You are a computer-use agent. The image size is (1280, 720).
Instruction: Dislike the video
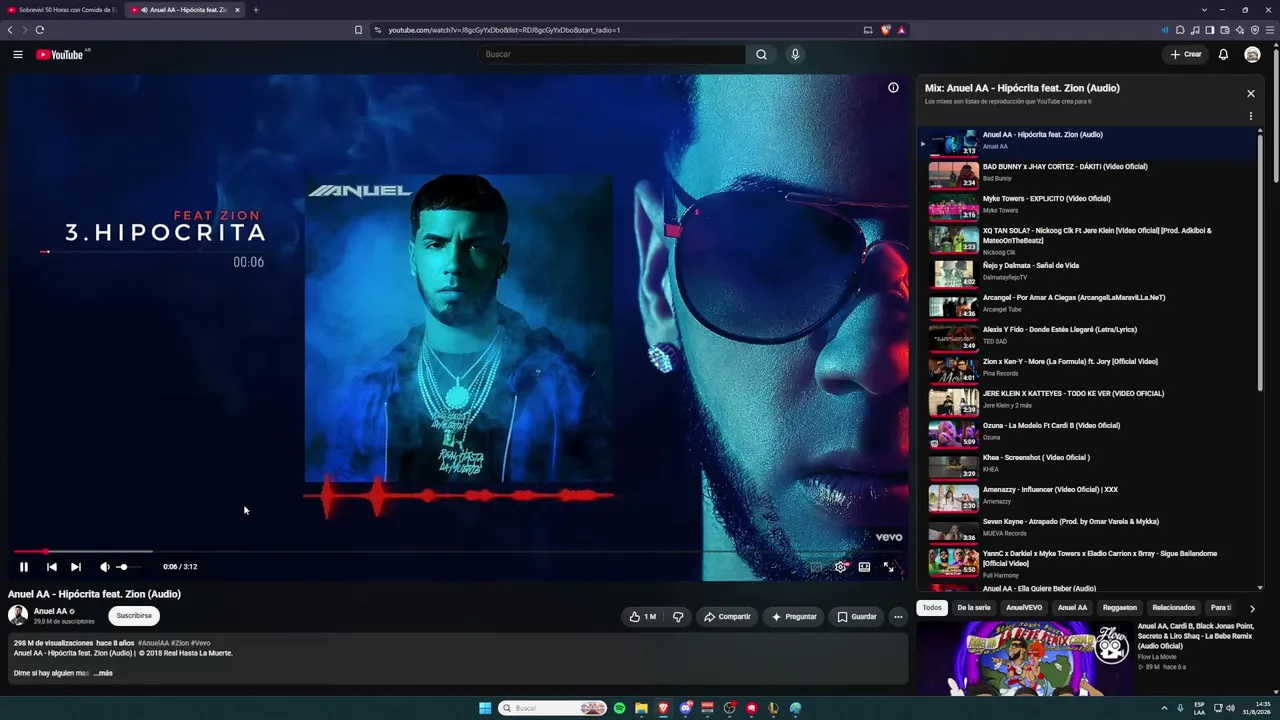678,617
